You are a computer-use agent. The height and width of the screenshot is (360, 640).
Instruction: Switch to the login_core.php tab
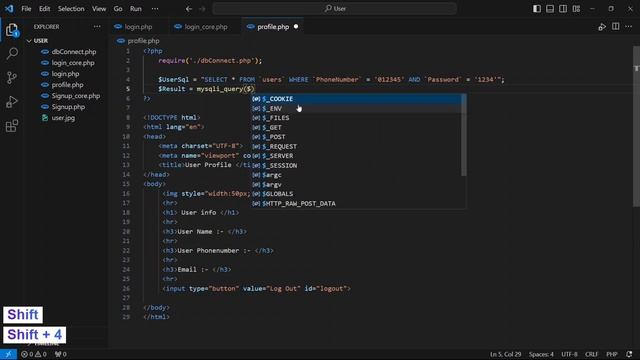coord(205,27)
